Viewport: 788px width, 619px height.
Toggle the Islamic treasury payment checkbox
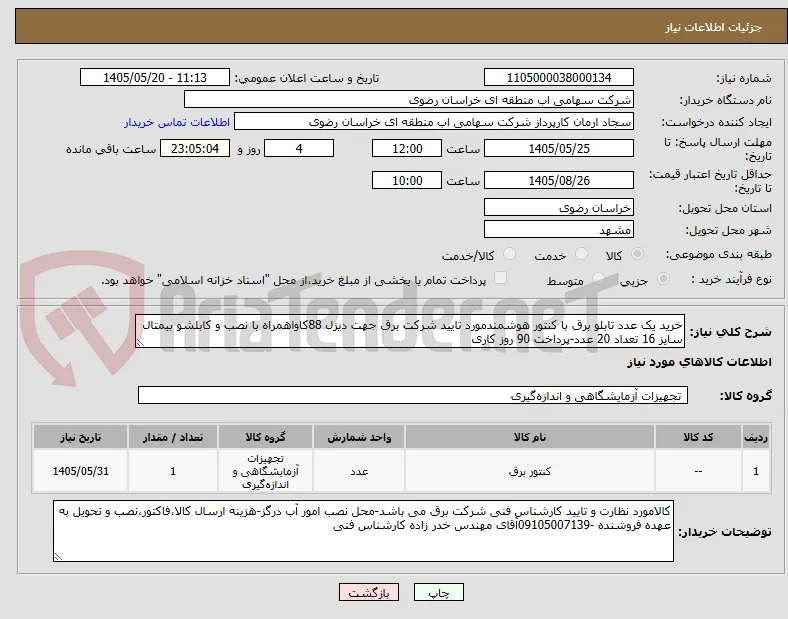click(x=501, y=278)
